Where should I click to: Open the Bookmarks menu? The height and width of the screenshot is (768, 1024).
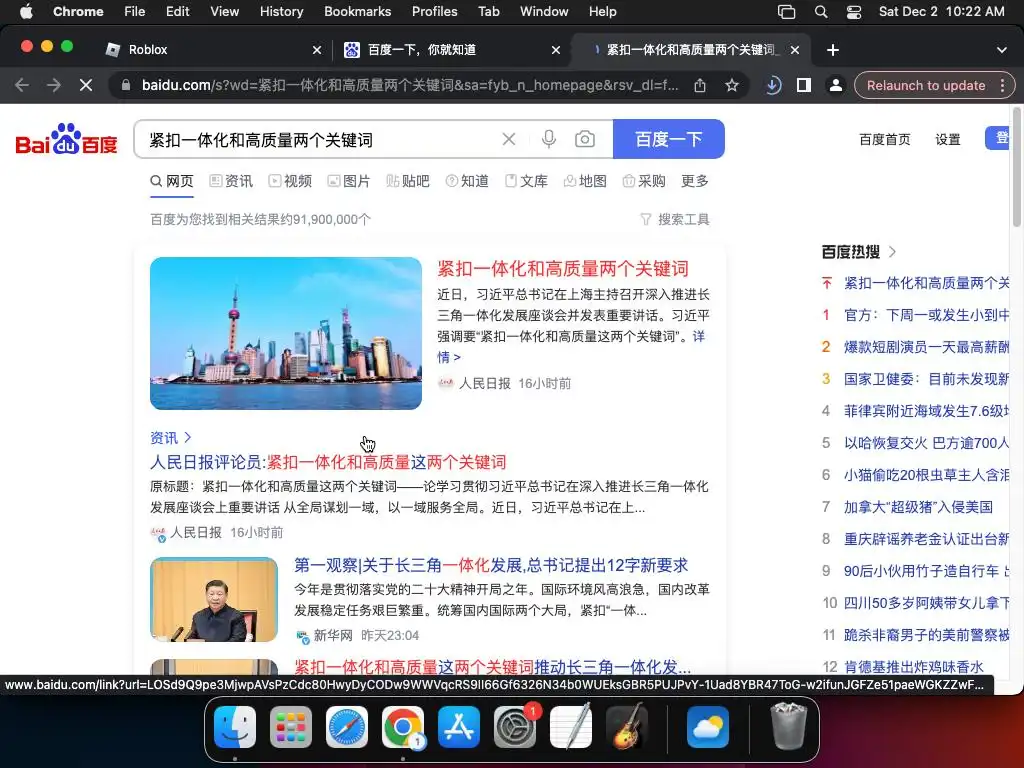click(x=357, y=12)
